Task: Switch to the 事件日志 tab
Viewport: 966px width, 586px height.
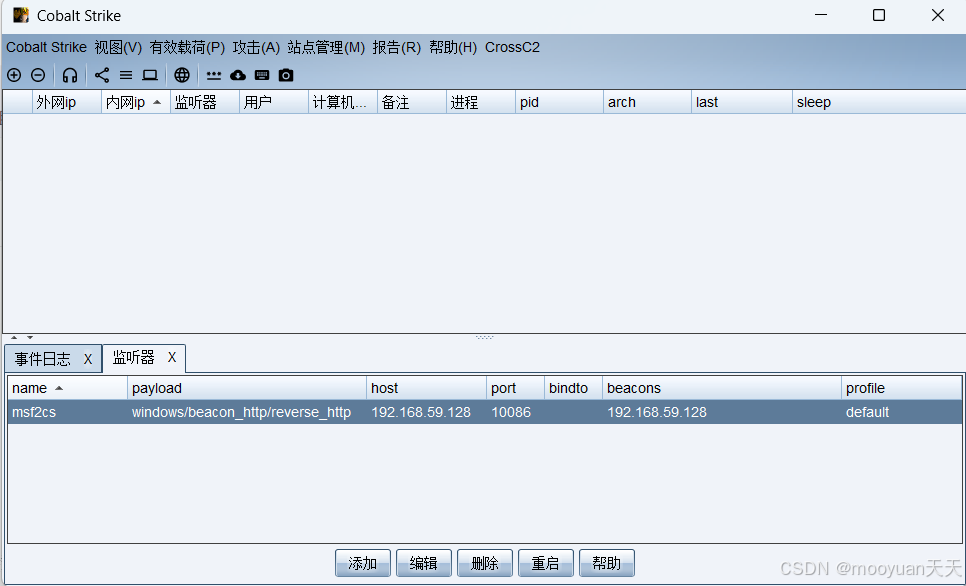Action: point(43,359)
